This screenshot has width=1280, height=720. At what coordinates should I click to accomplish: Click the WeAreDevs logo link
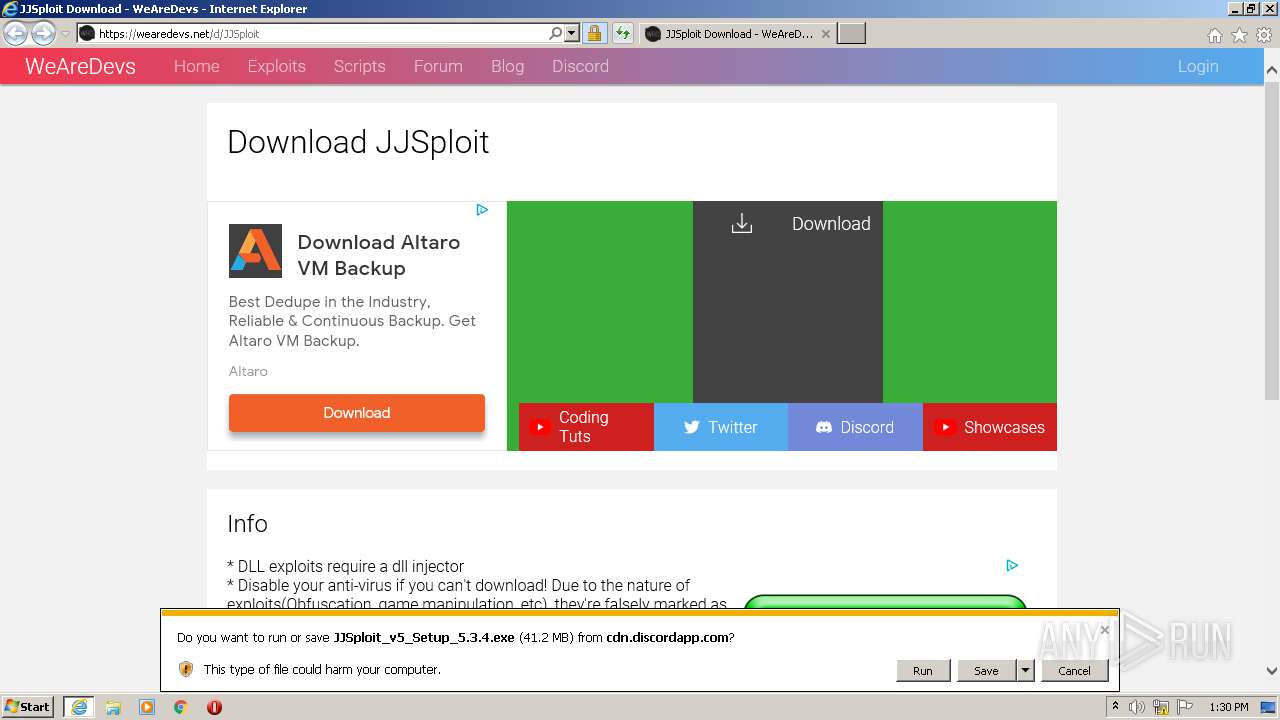(x=80, y=66)
